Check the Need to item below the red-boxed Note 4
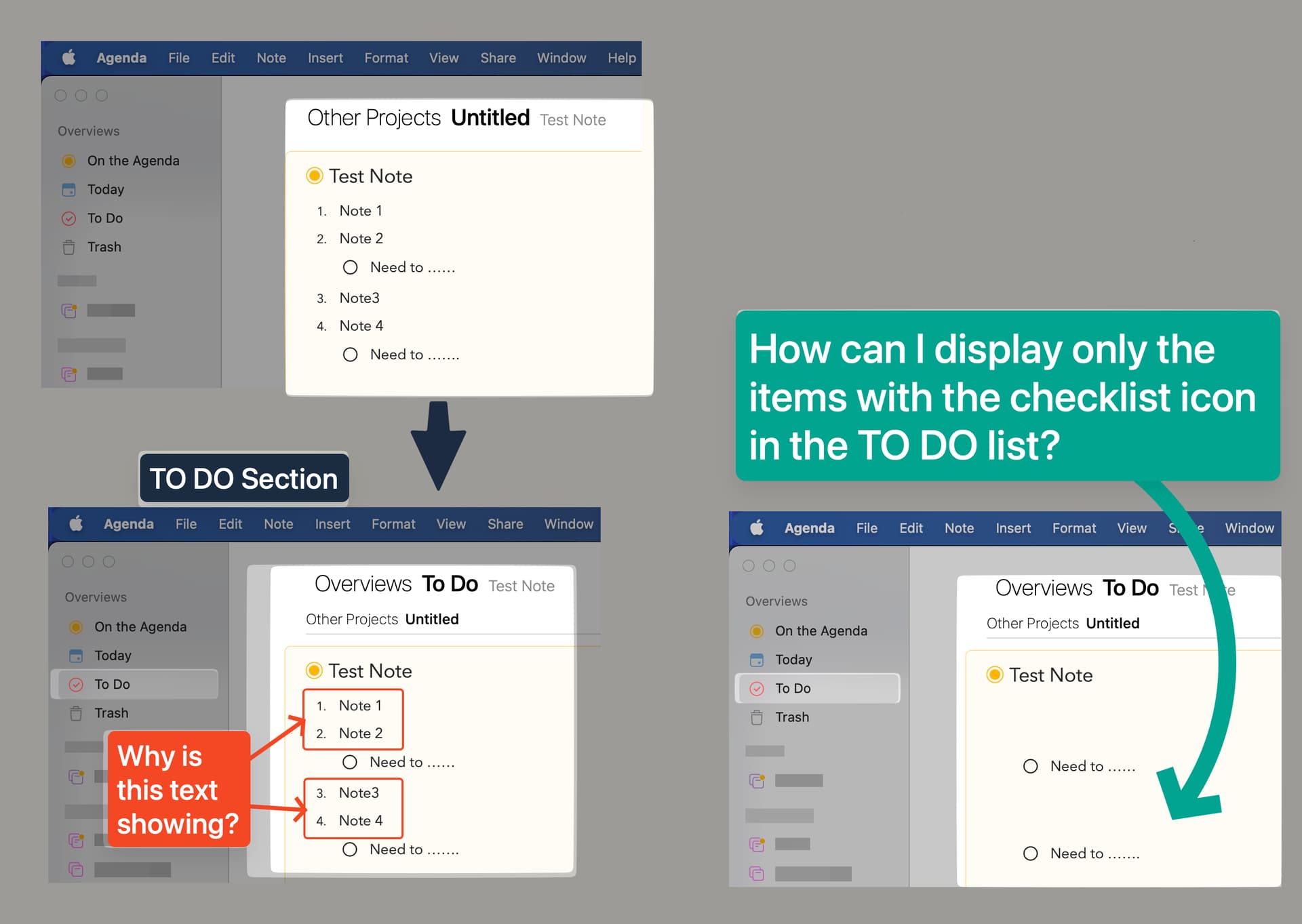This screenshot has height=924, width=1302. [349, 849]
